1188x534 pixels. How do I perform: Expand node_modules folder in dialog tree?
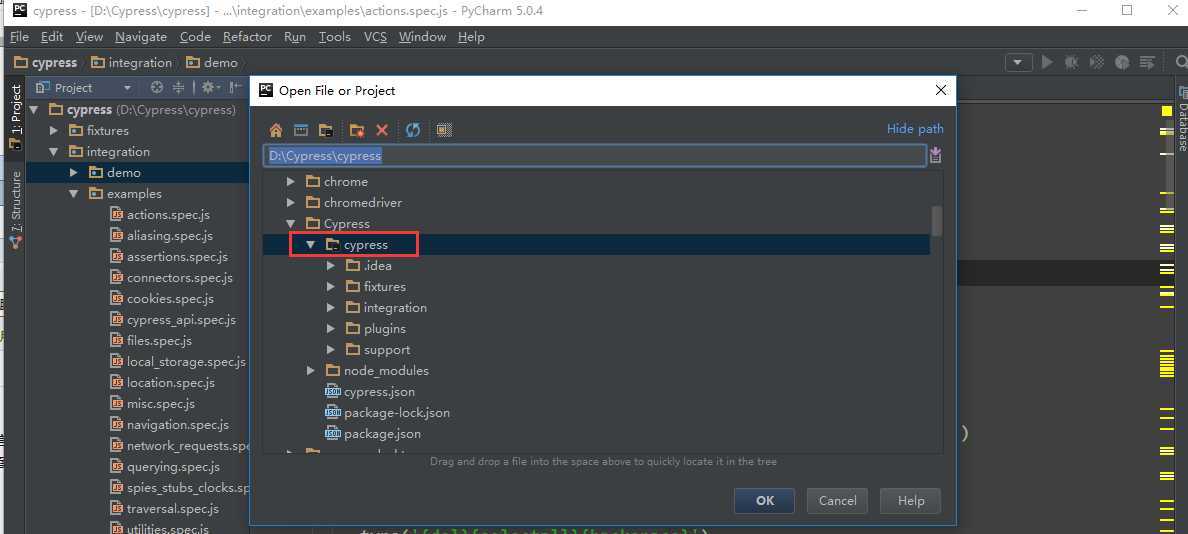tap(311, 370)
